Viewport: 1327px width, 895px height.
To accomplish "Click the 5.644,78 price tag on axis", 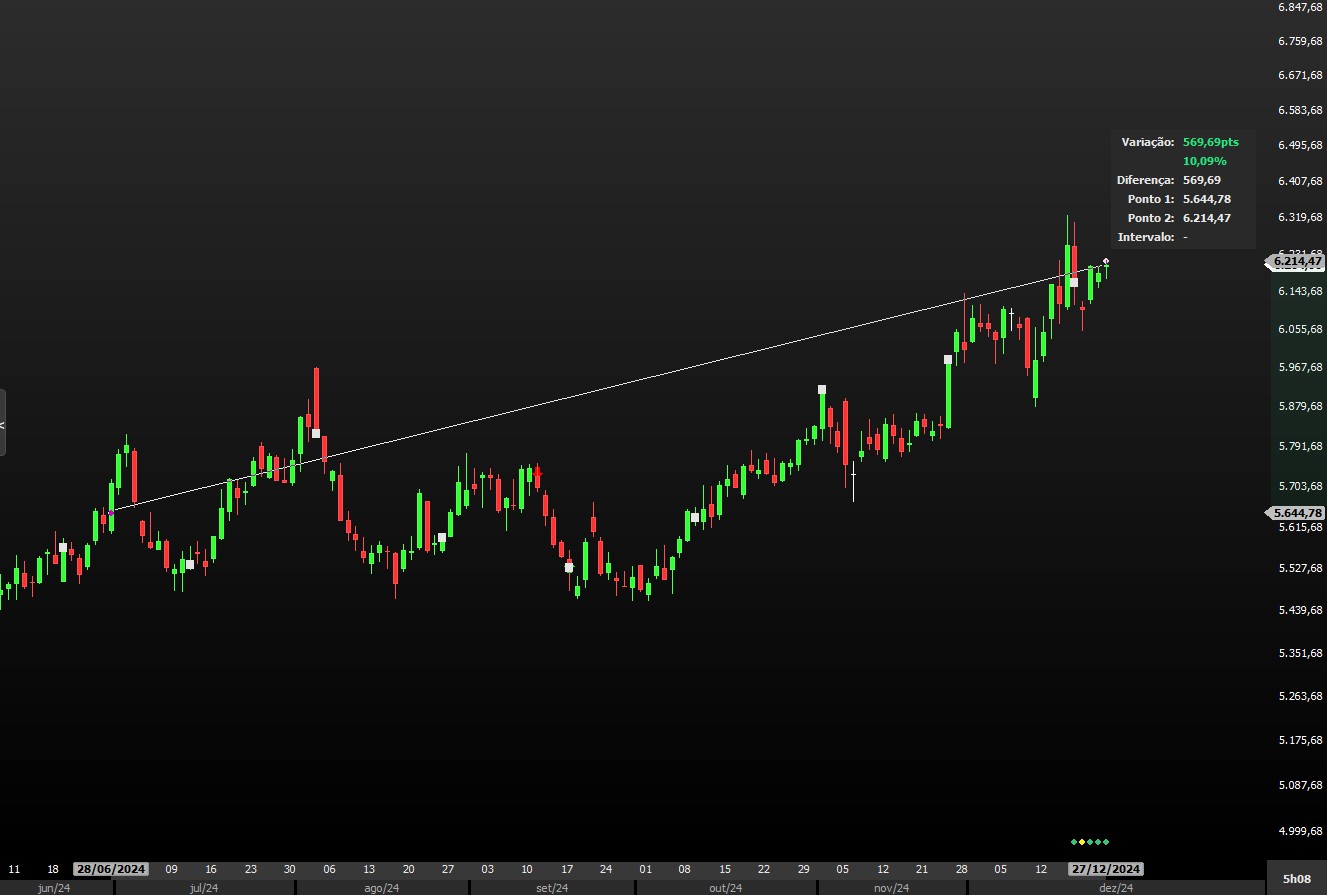I will (1297, 512).
